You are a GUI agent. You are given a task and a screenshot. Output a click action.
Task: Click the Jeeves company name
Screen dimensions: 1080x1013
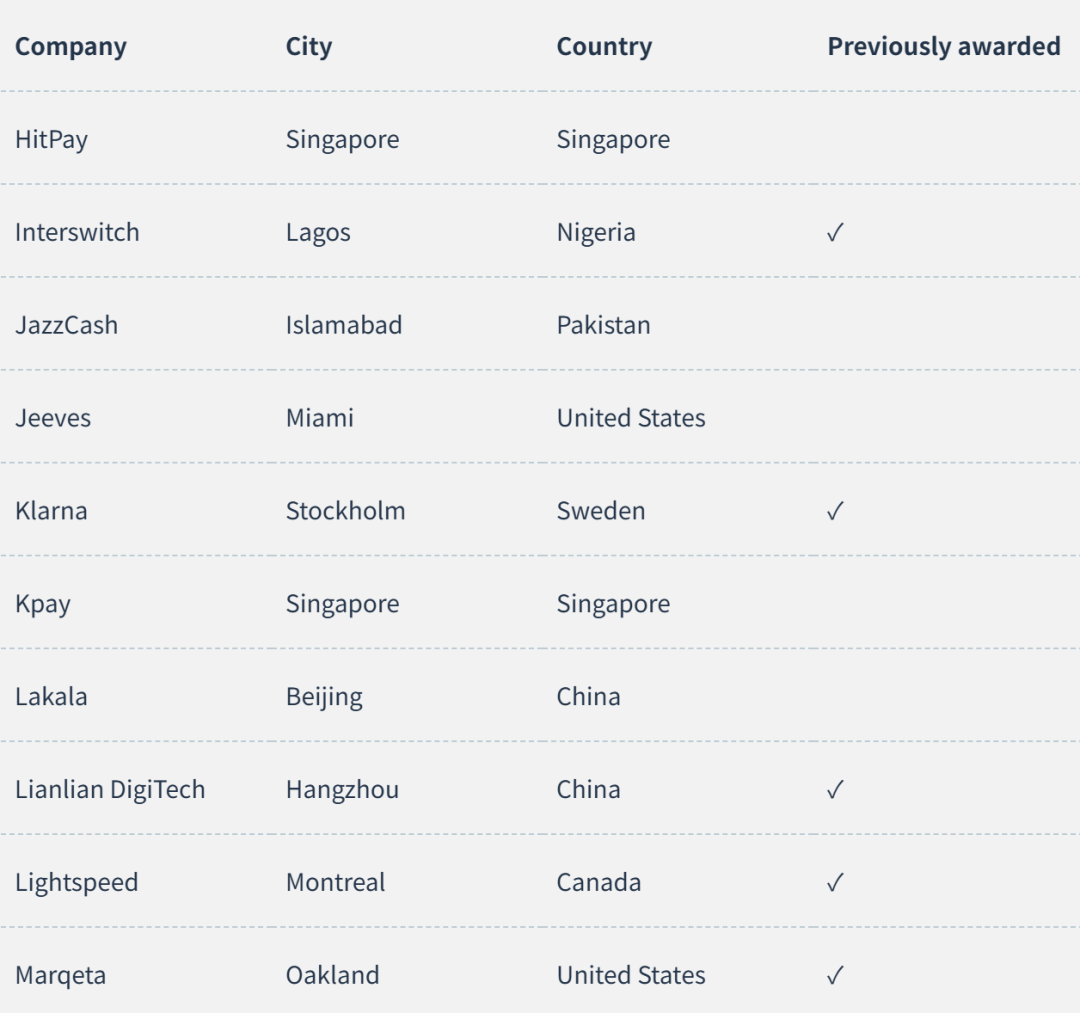click(x=53, y=418)
